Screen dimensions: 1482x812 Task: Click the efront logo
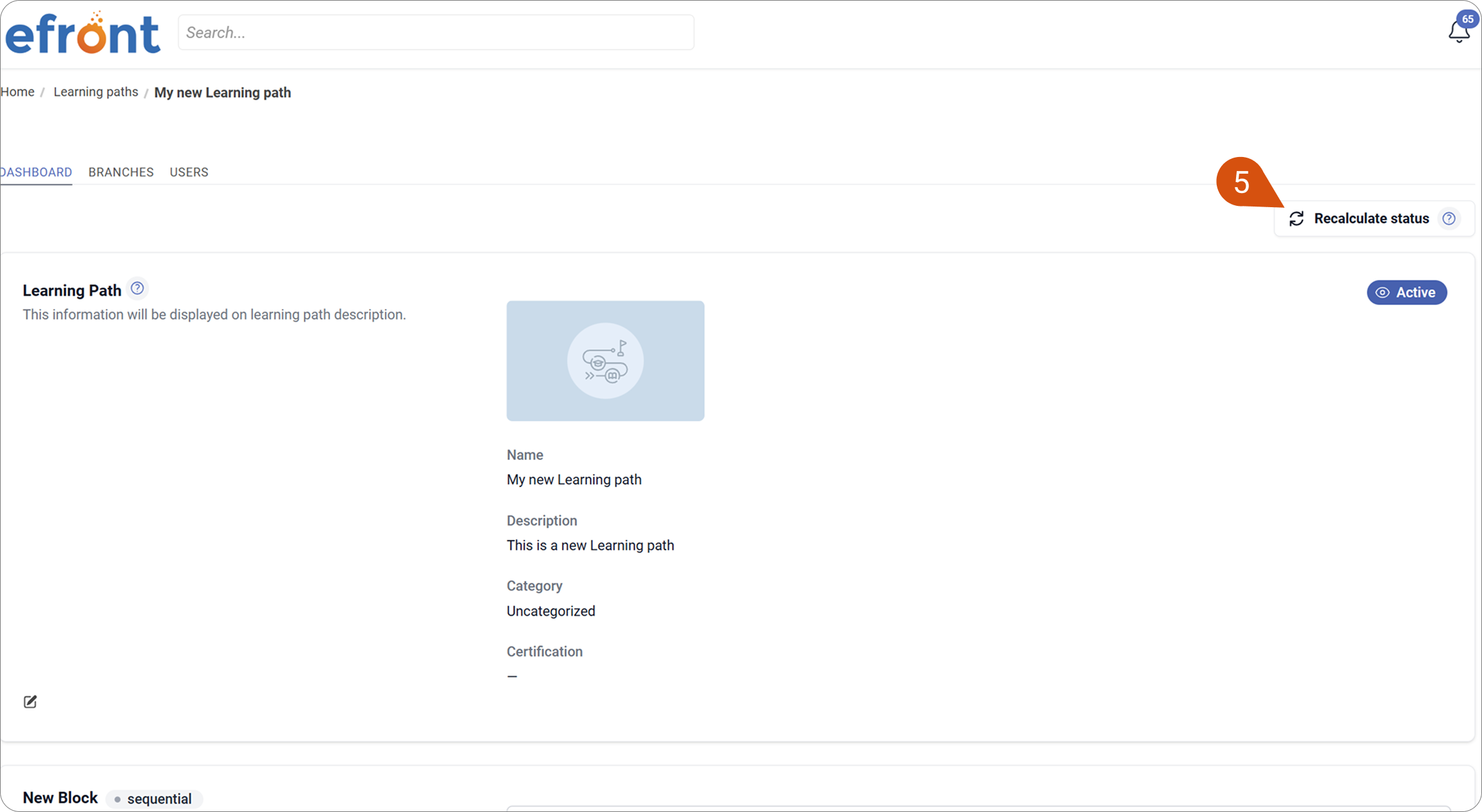(82, 33)
